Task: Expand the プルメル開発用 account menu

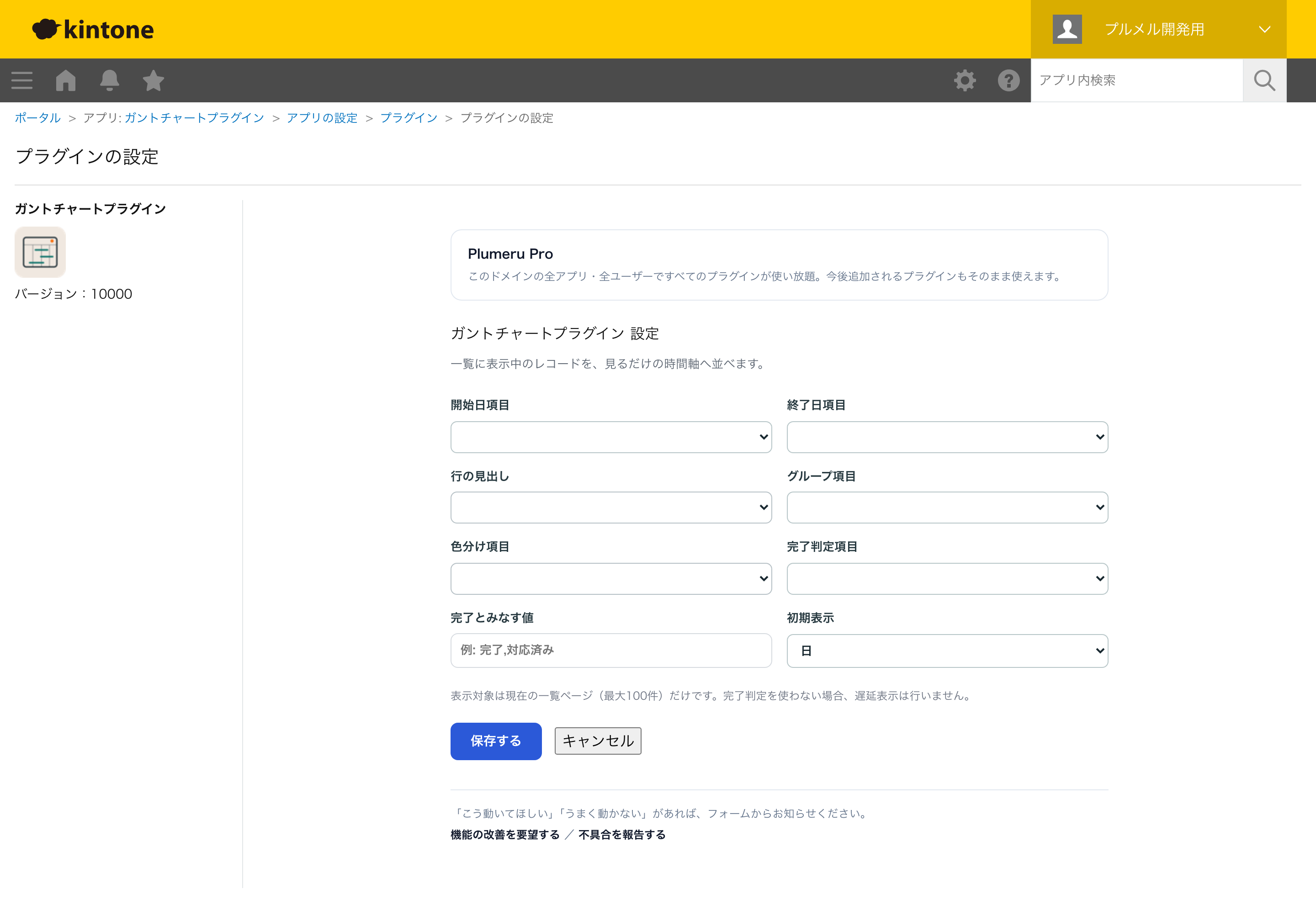Action: 1158,29
